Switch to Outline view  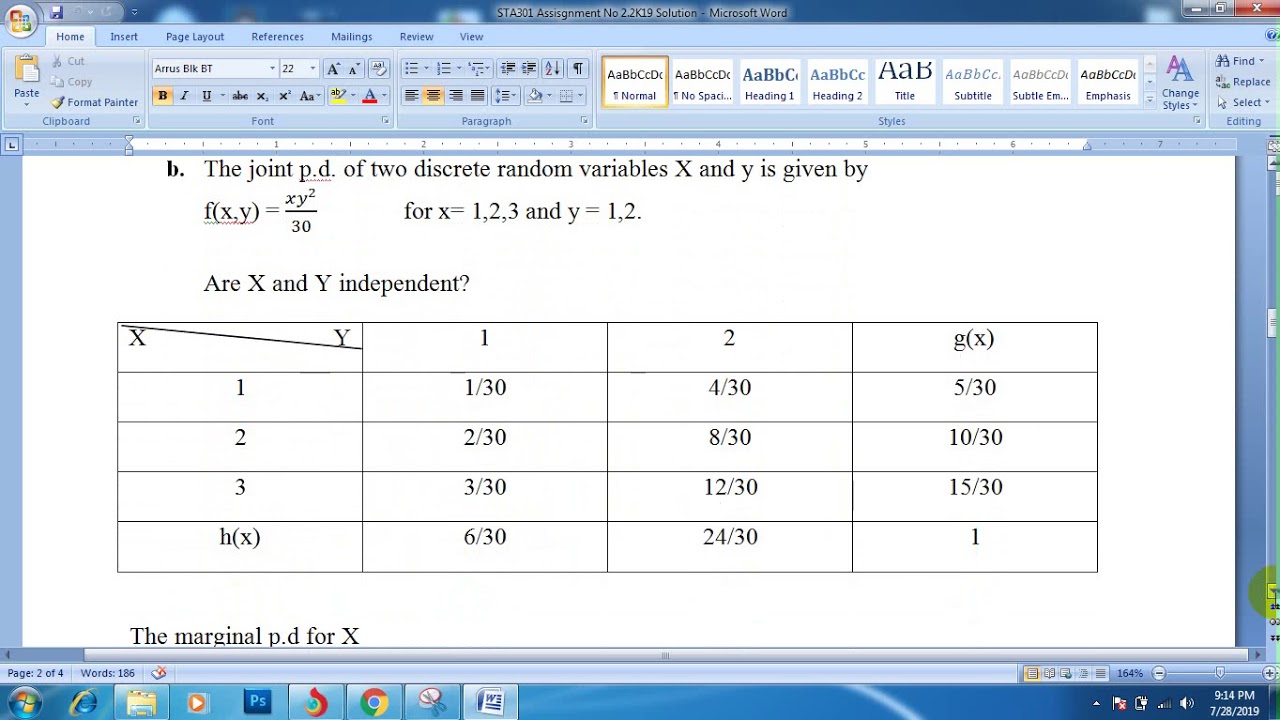tap(1083, 673)
